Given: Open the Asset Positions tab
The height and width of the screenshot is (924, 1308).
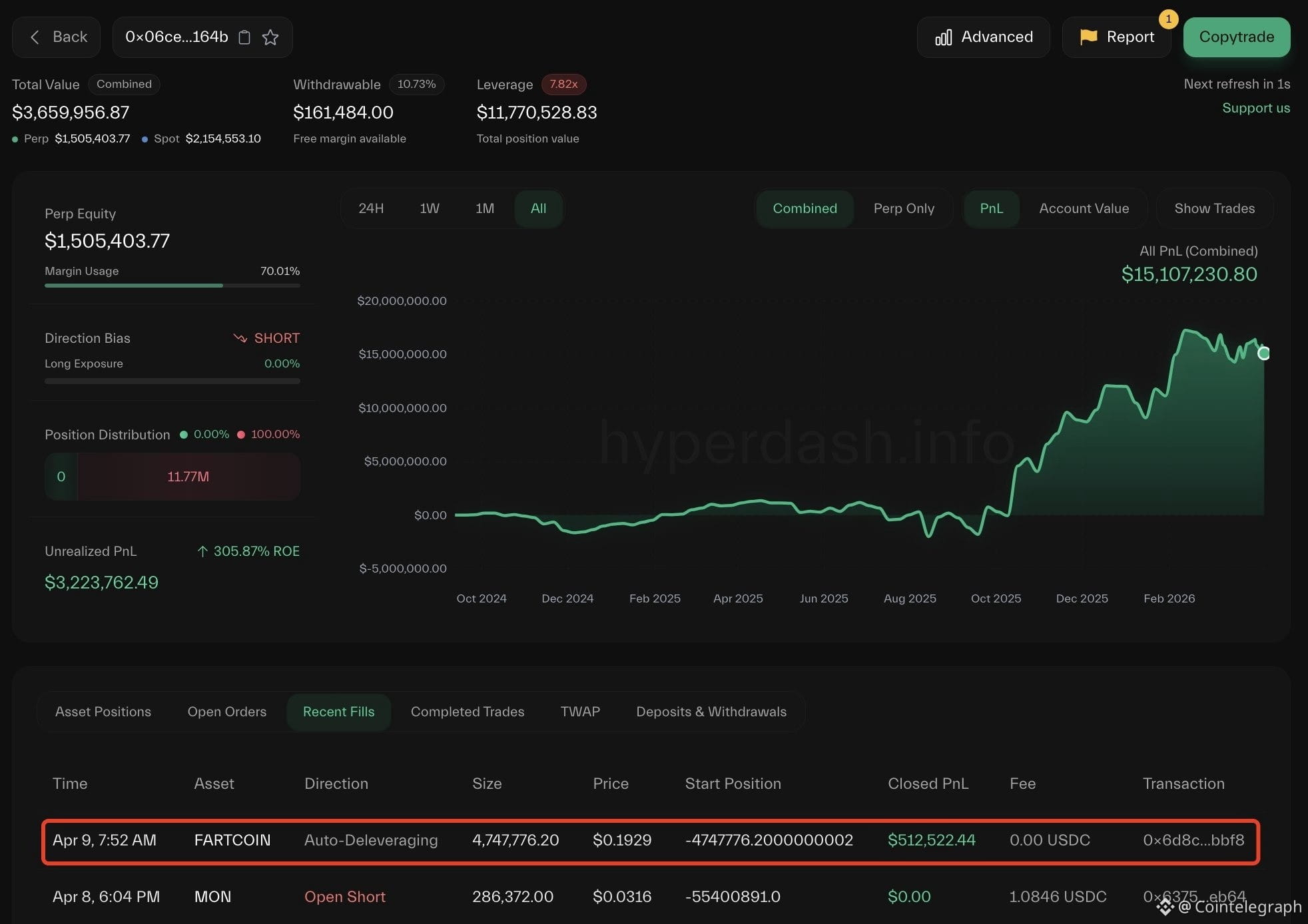Looking at the screenshot, I should click(103, 712).
